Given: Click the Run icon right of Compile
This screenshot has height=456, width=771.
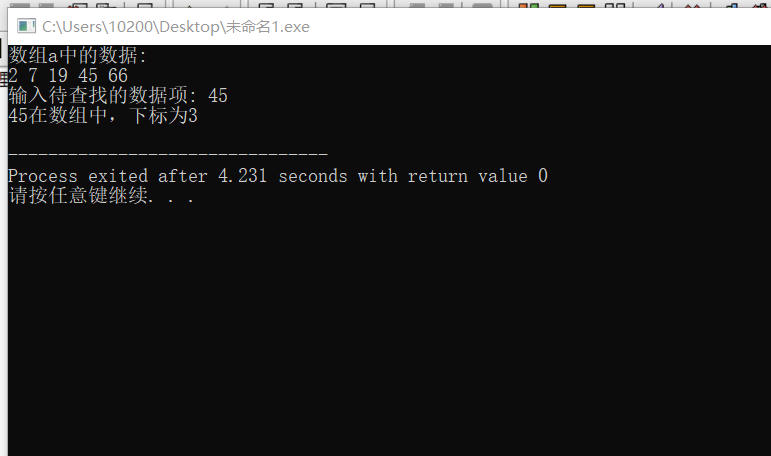Looking at the screenshot, I should coord(557,5).
